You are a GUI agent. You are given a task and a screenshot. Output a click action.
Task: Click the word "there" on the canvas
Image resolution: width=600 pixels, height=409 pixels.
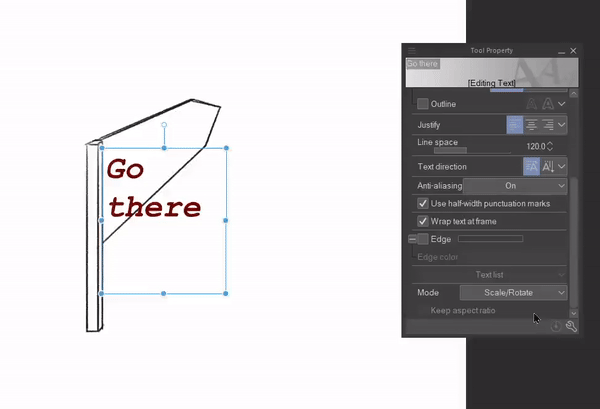(x=155, y=207)
